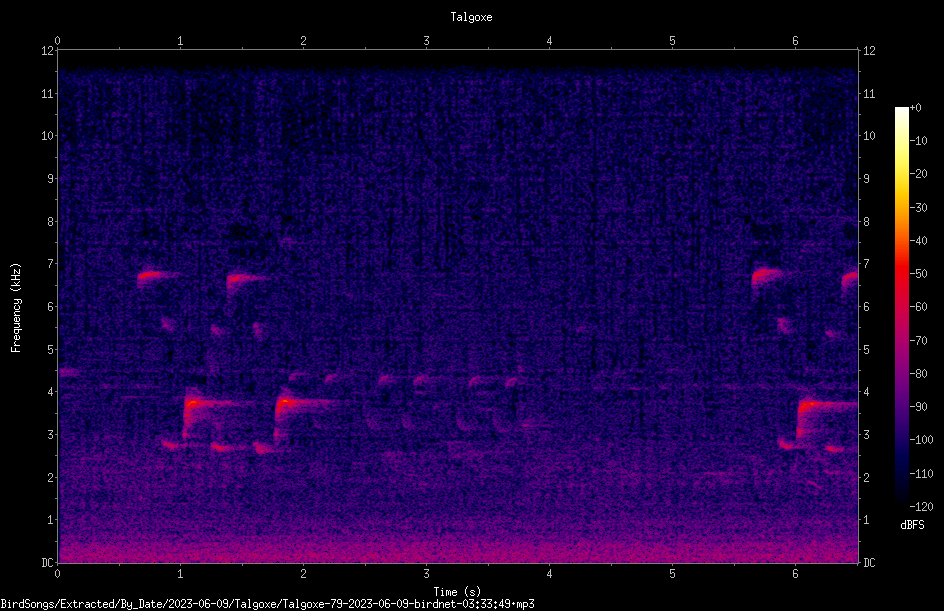944x611 pixels.
Task: Click "3" on the top time axis
Action: click(426, 41)
